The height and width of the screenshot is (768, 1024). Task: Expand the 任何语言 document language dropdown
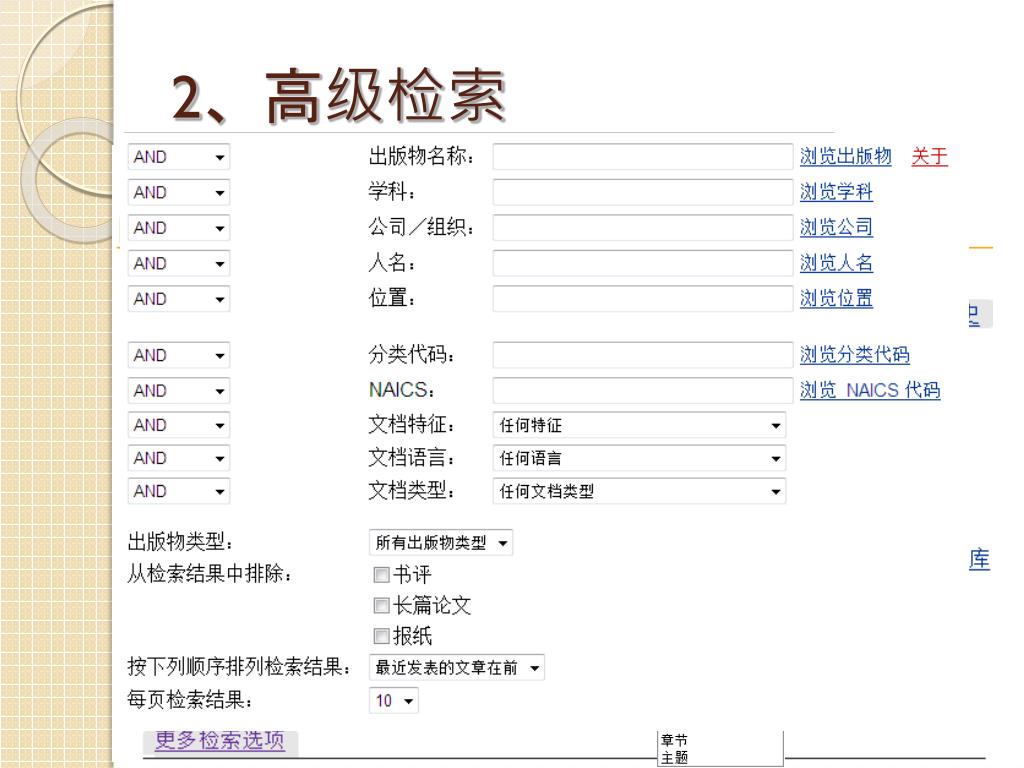[x=639, y=458]
